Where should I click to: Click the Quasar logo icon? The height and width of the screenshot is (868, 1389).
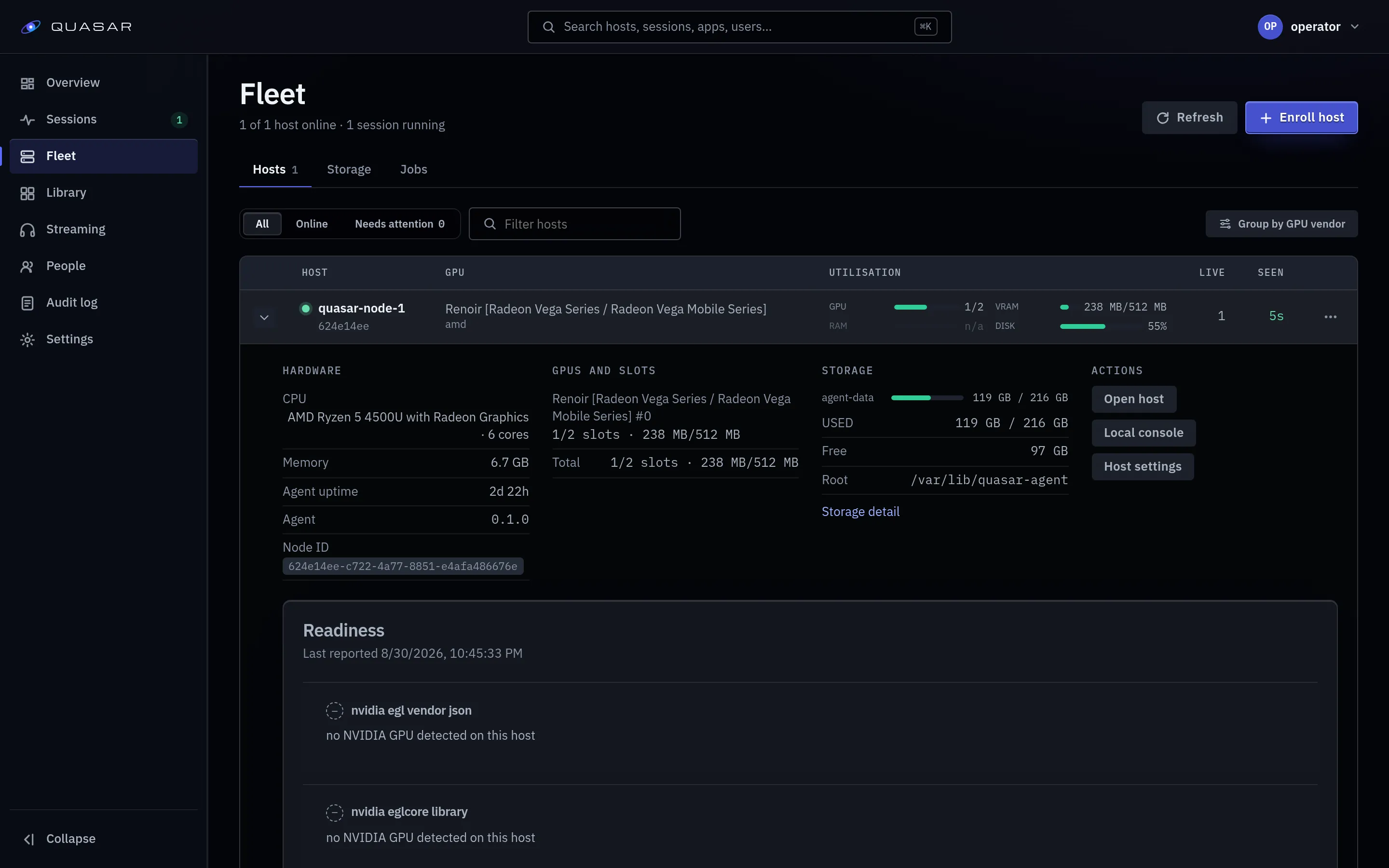(x=31, y=27)
